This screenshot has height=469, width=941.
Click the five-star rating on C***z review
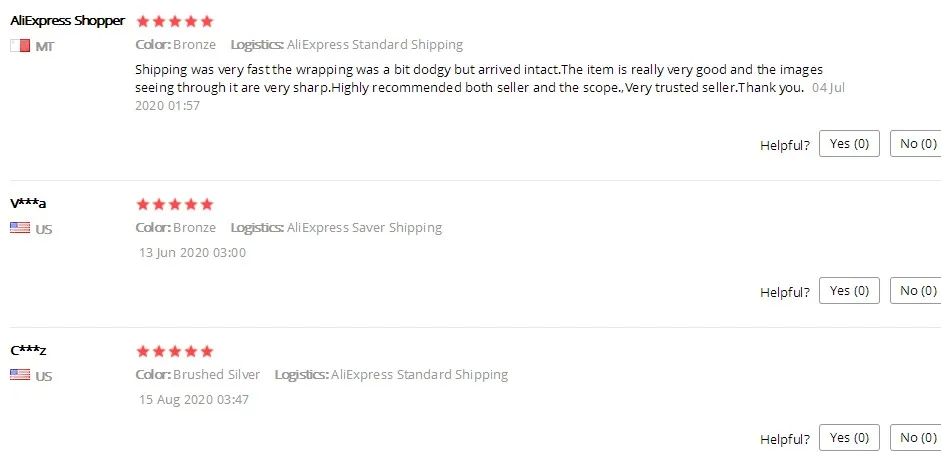point(175,351)
